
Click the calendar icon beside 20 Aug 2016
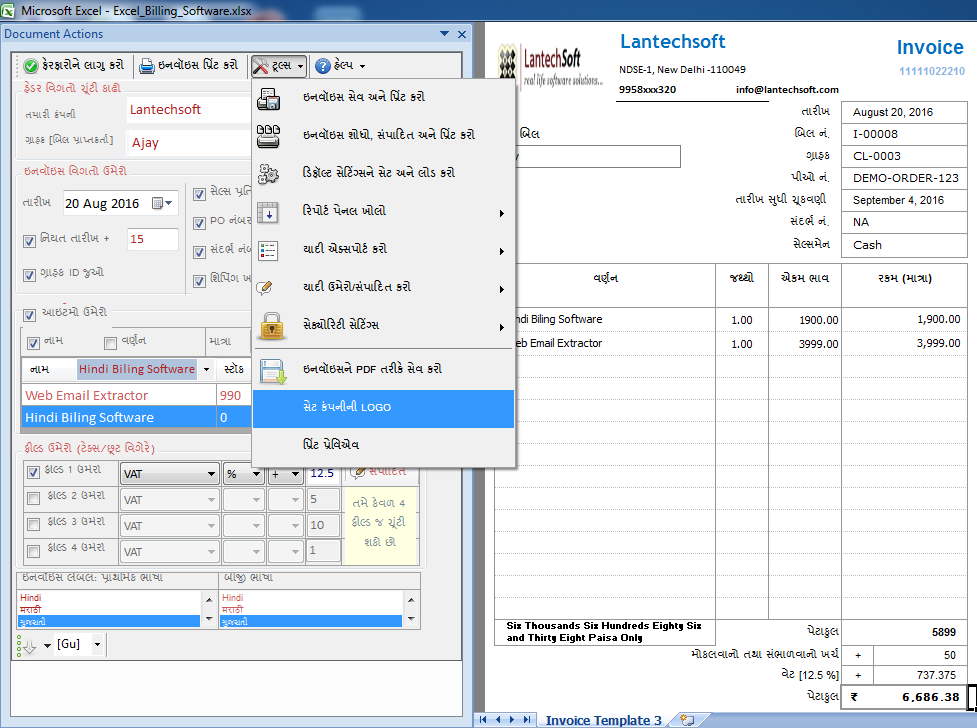tap(158, 203)
